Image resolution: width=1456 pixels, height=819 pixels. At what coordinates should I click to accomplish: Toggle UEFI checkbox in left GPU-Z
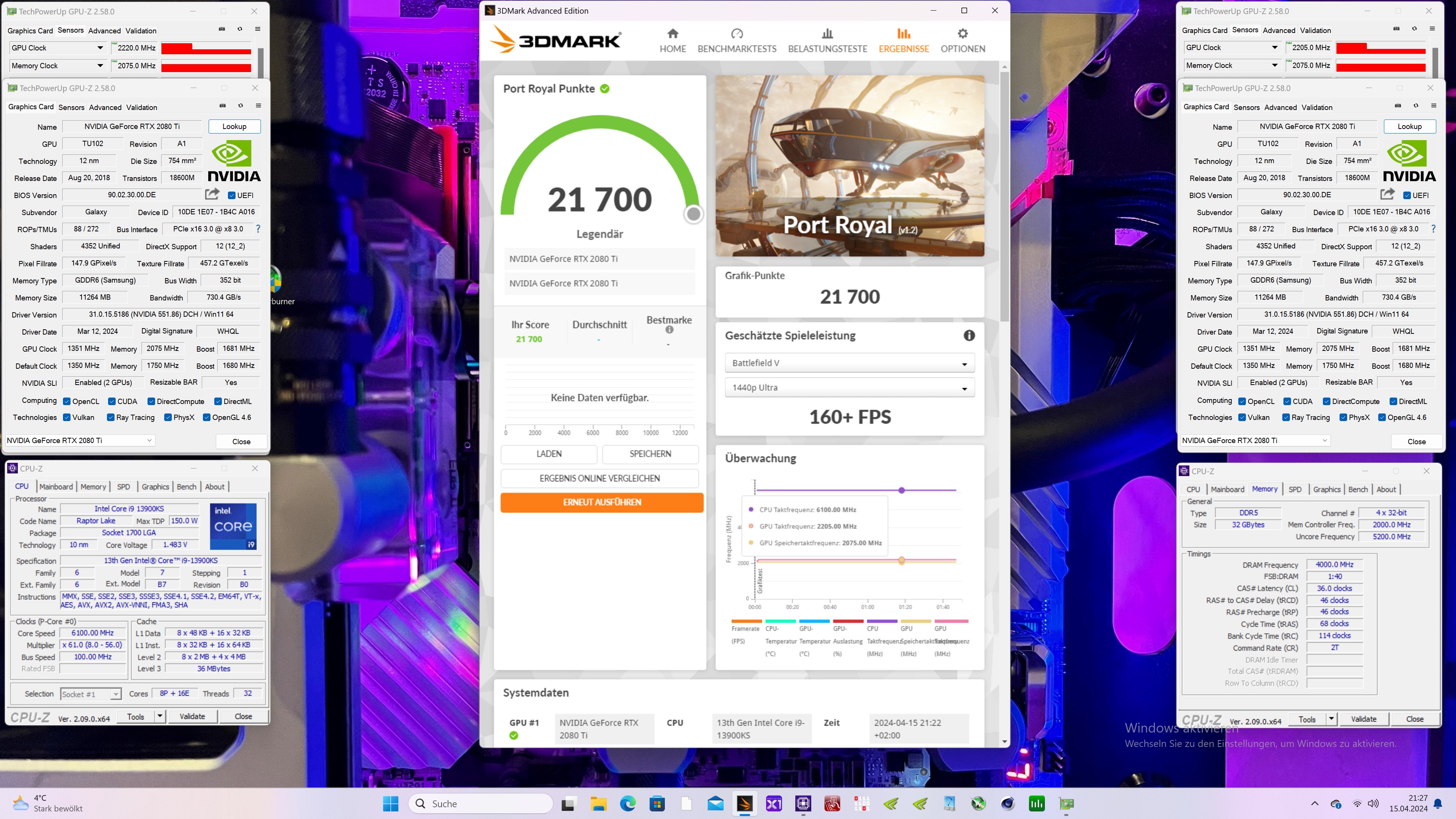point(232,196)
